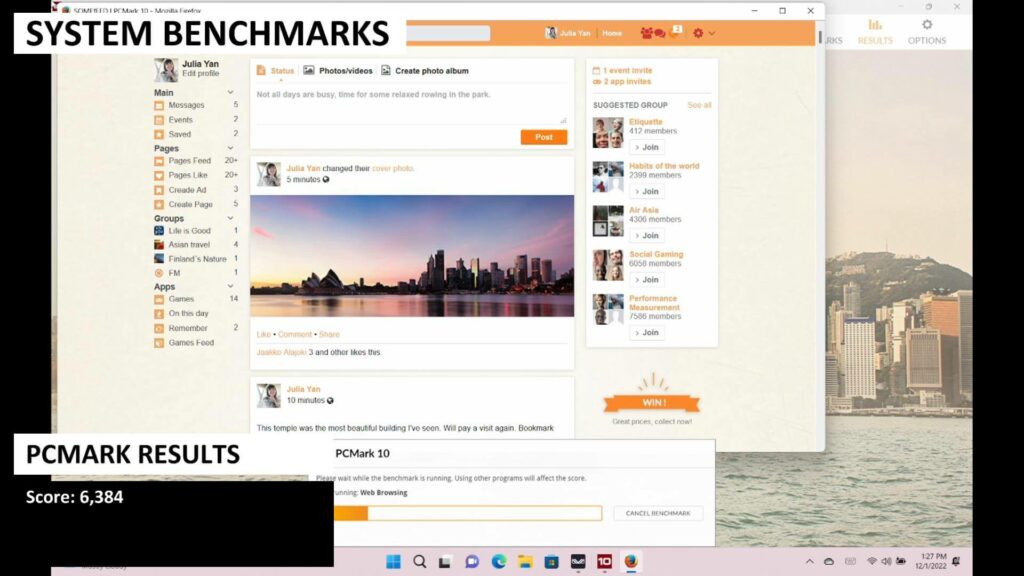The height and width of the screenshot is (576, 1024).
Task: Open Firefox icon in taskbar
Action: pyautogui.click(x=631, y=561)
